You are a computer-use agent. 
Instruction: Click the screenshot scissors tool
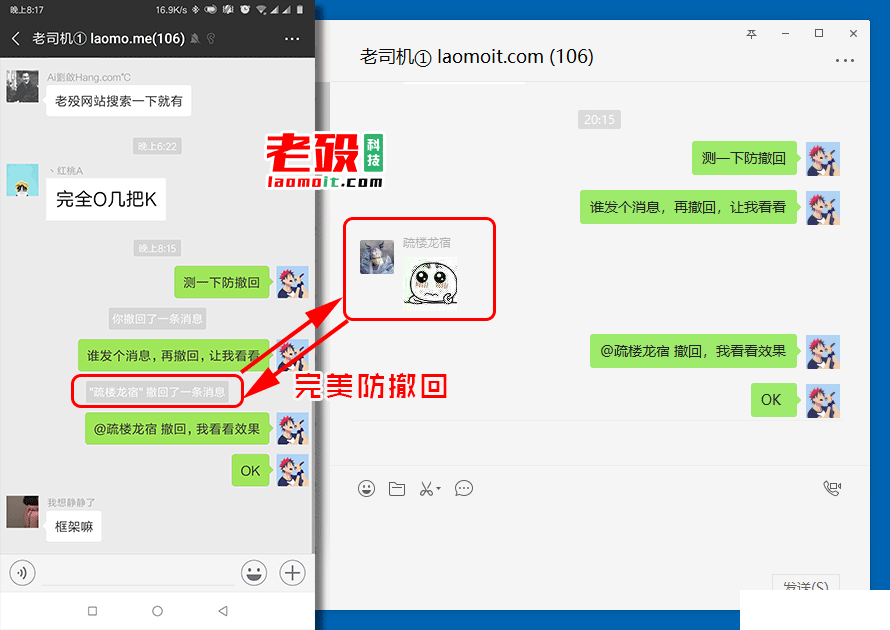426,488
